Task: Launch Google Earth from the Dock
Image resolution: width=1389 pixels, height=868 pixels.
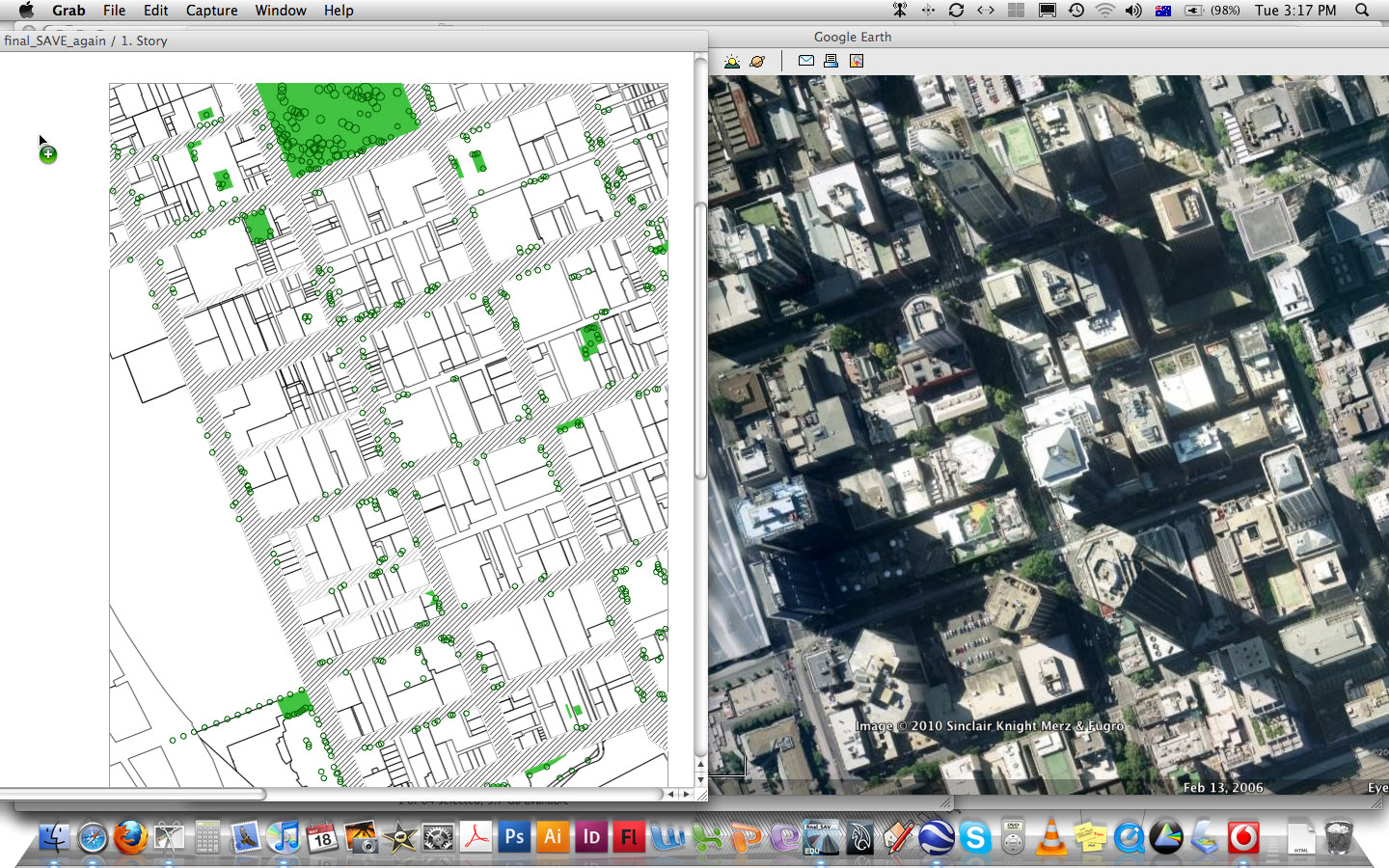Action: coord(938,838)
